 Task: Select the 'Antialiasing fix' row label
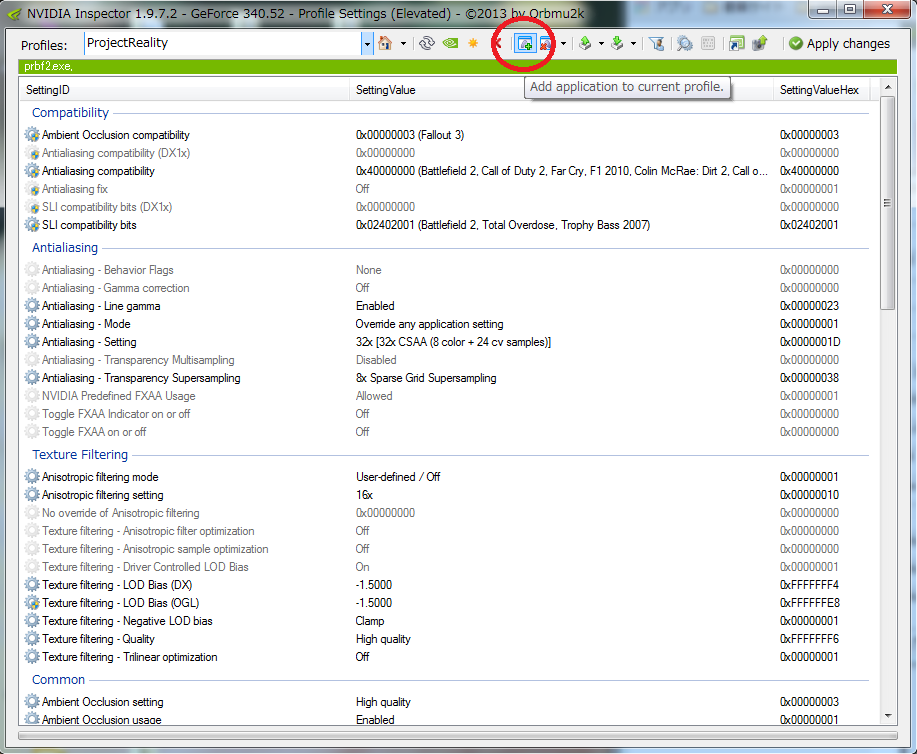point(75,189)
